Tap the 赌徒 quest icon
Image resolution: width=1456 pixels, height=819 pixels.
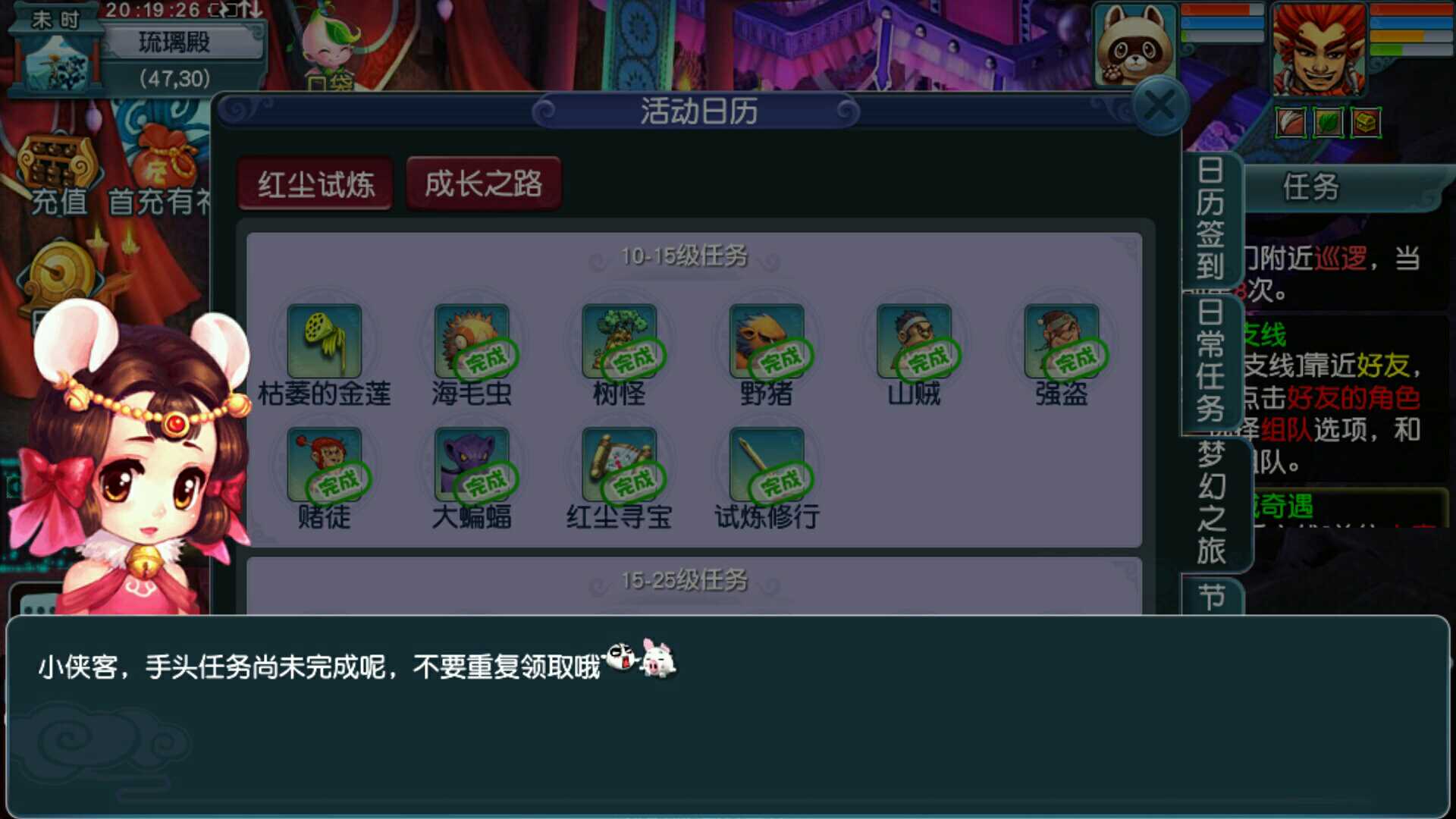(x=324, y=464)
